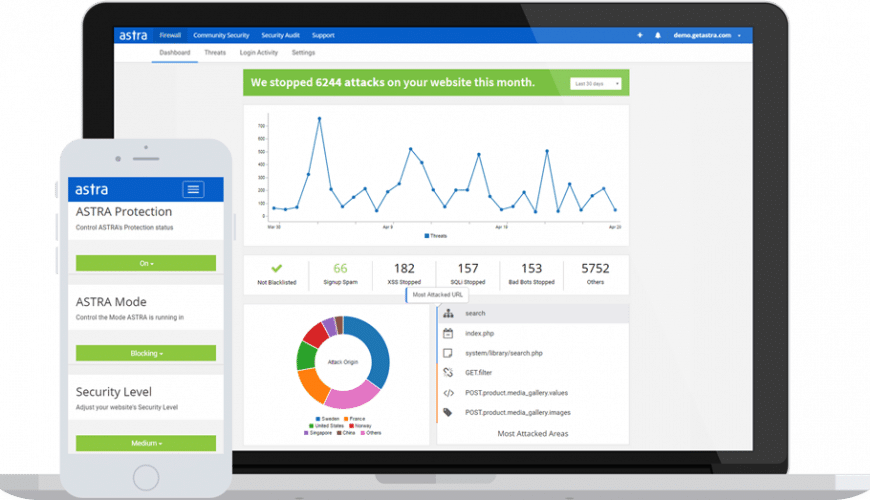Viewport: 870px width, 500px height.
Task: Click the code brackets icon beside POST.product.media_gallery.values
Action: pos(448,392)
